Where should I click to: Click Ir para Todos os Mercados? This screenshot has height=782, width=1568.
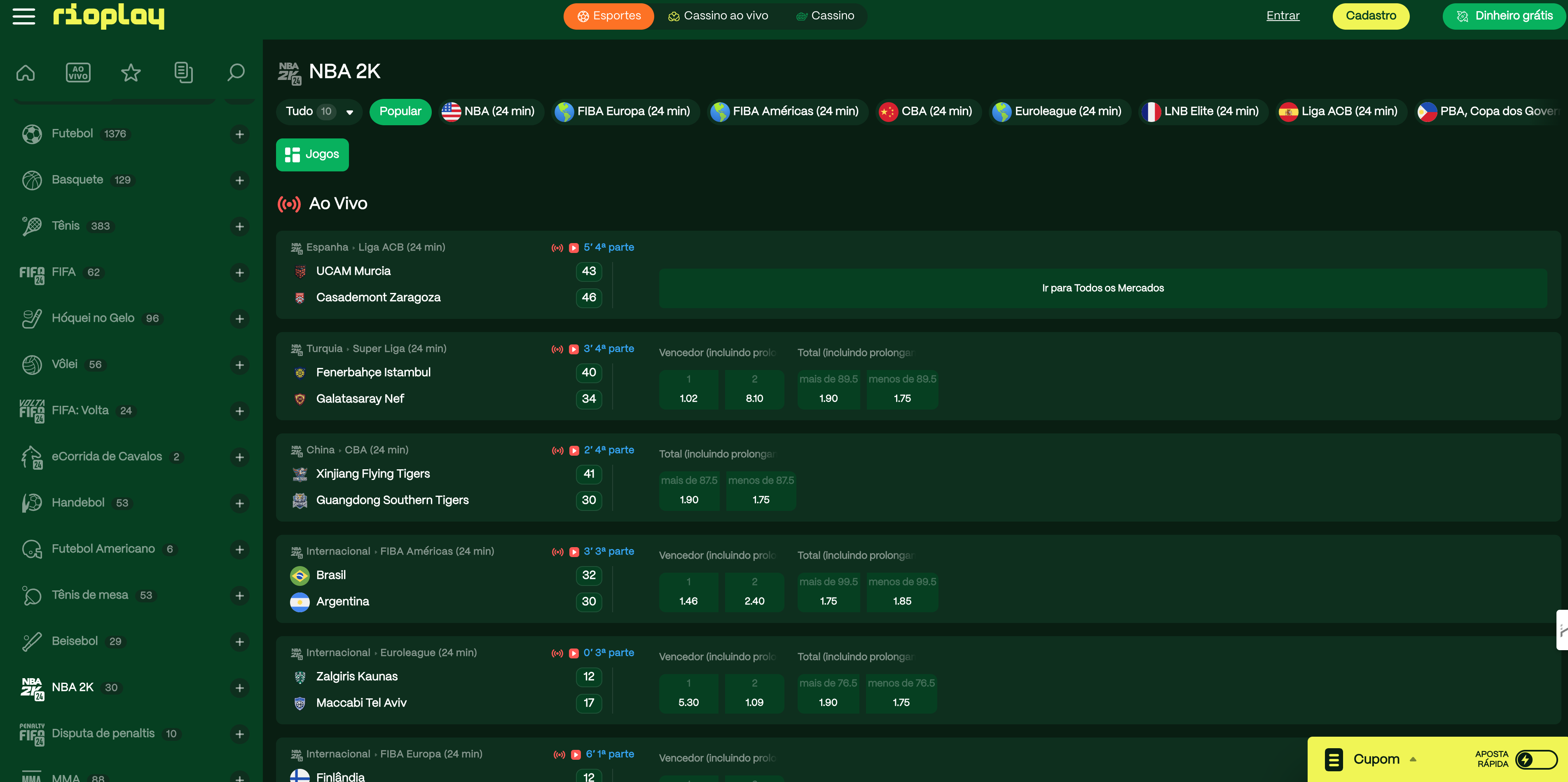[1103, 288]
